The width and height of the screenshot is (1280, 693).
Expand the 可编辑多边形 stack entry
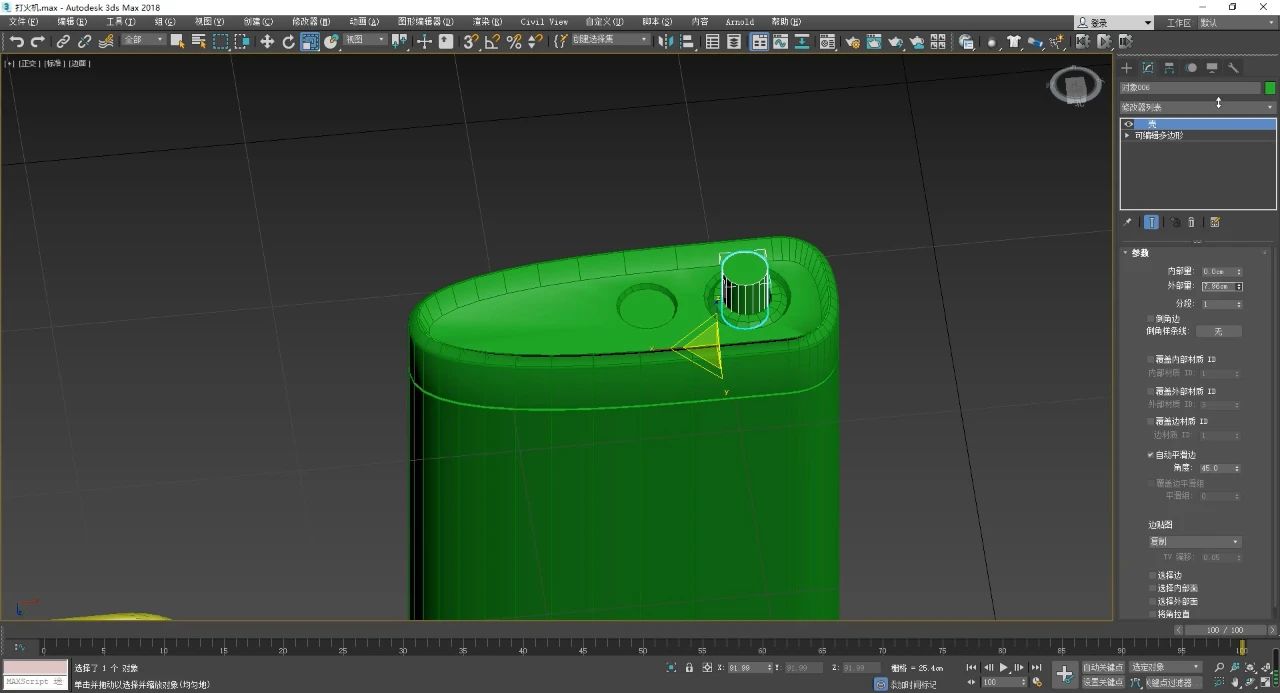[x=1128, y=135]
